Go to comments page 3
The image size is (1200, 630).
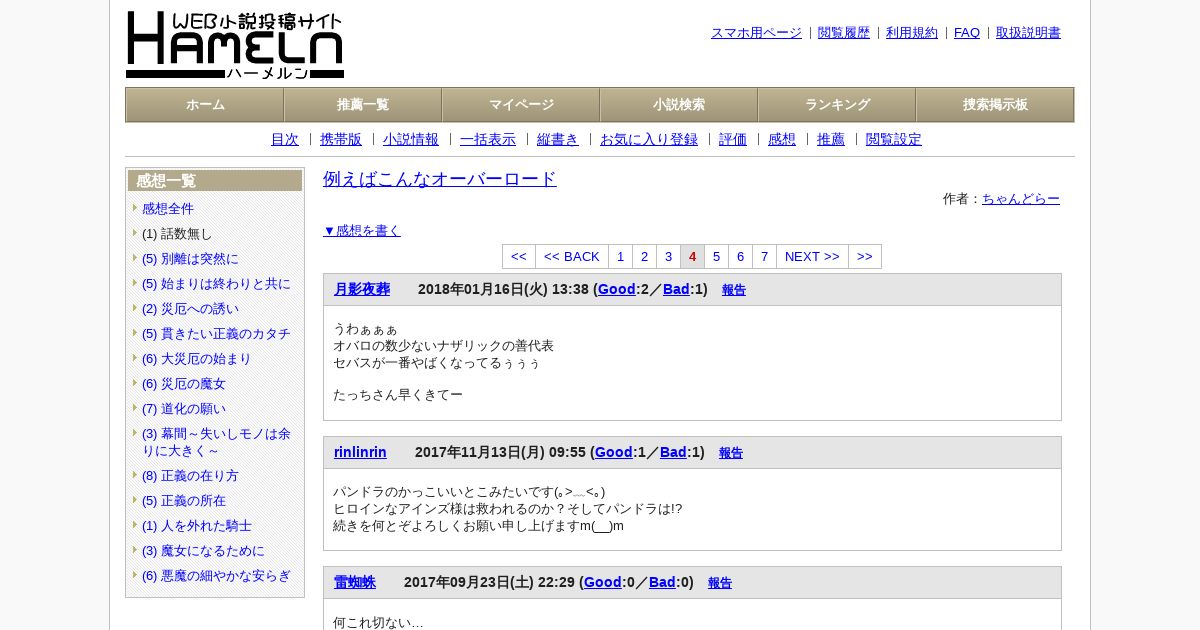(x=668, y=257)
